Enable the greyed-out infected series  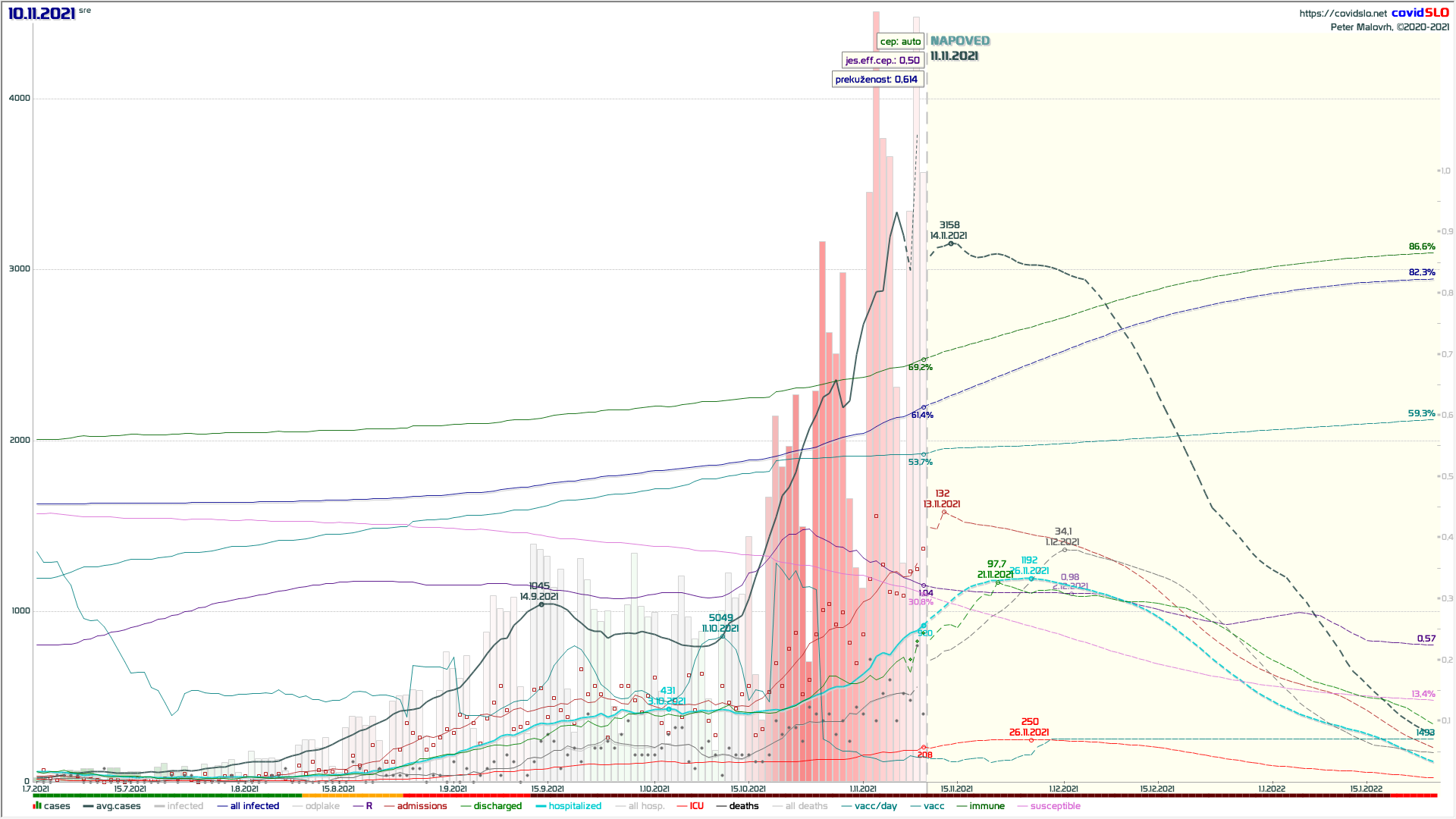click(185, 806)
